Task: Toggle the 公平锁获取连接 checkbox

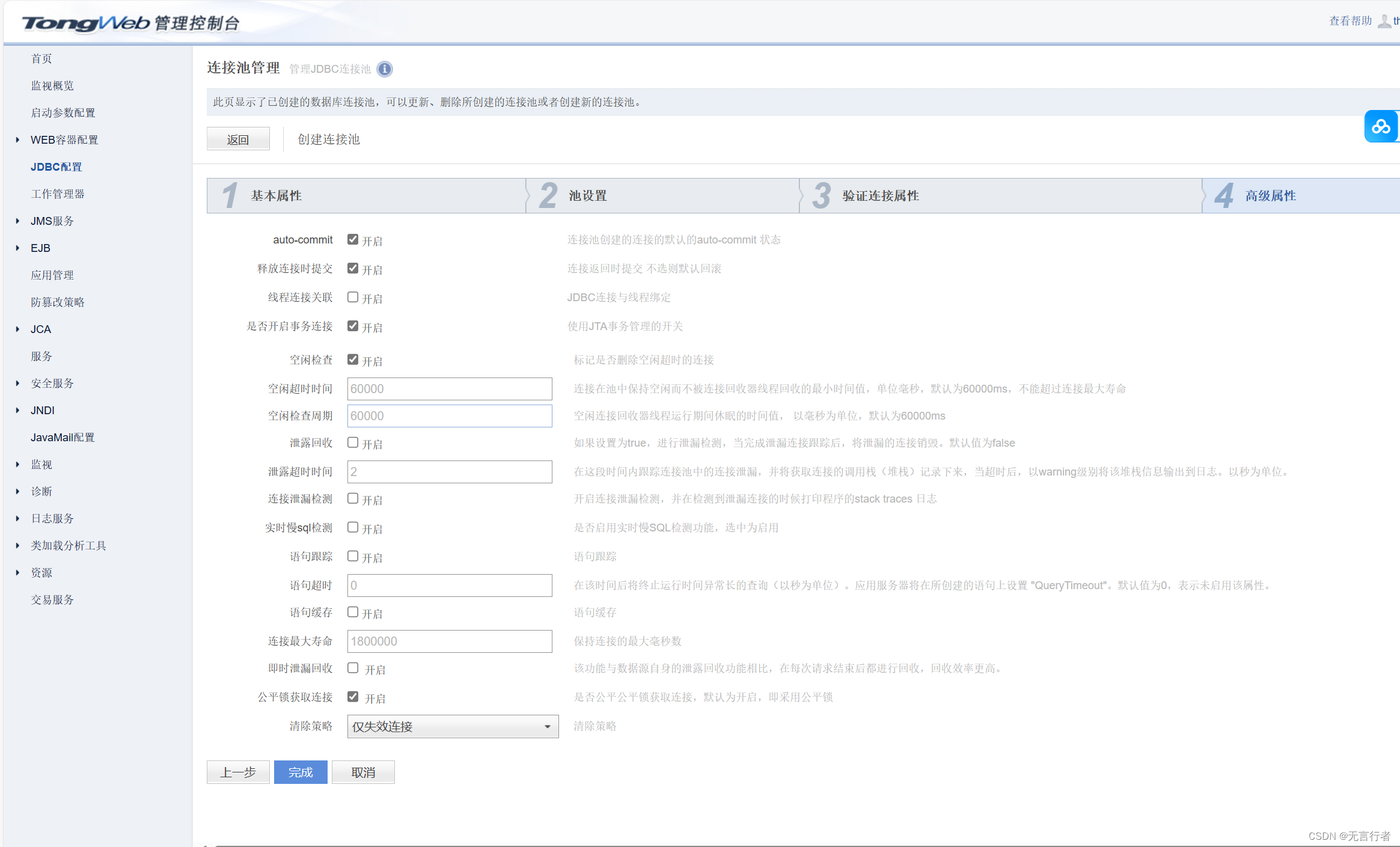Action: [x=353, y=697]
